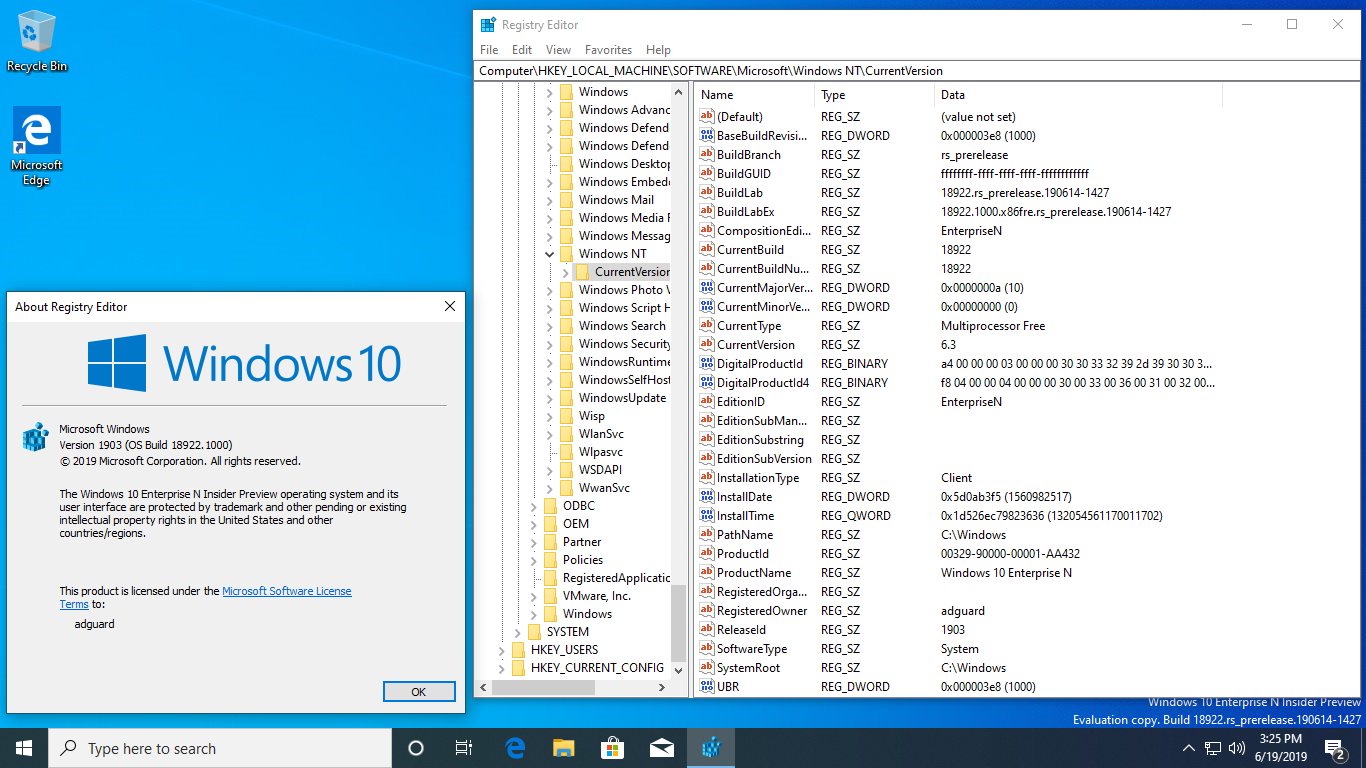Click the DigitalProductId binary value icon

pos(707,364)
